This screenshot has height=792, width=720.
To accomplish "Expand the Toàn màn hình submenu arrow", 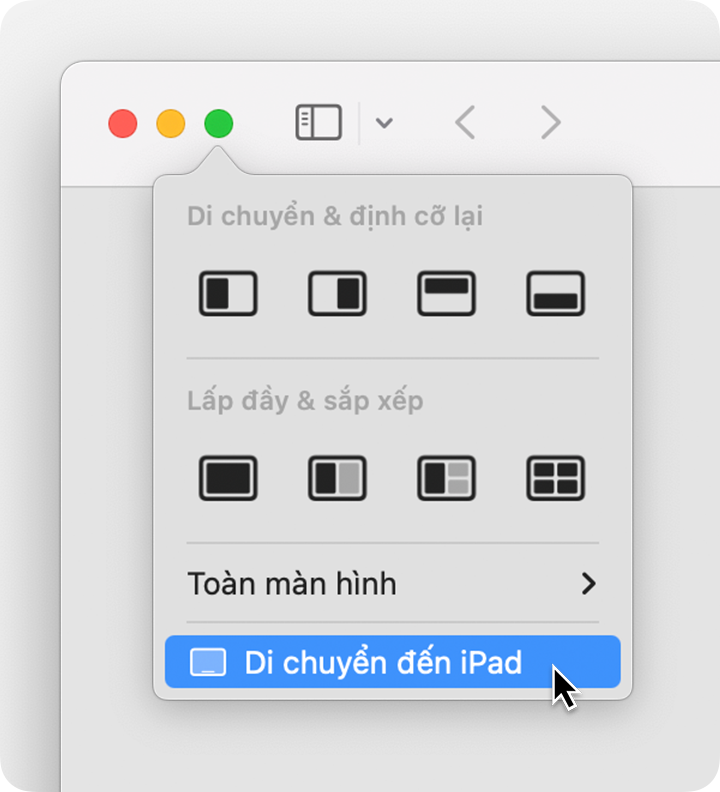I will 588,584.
